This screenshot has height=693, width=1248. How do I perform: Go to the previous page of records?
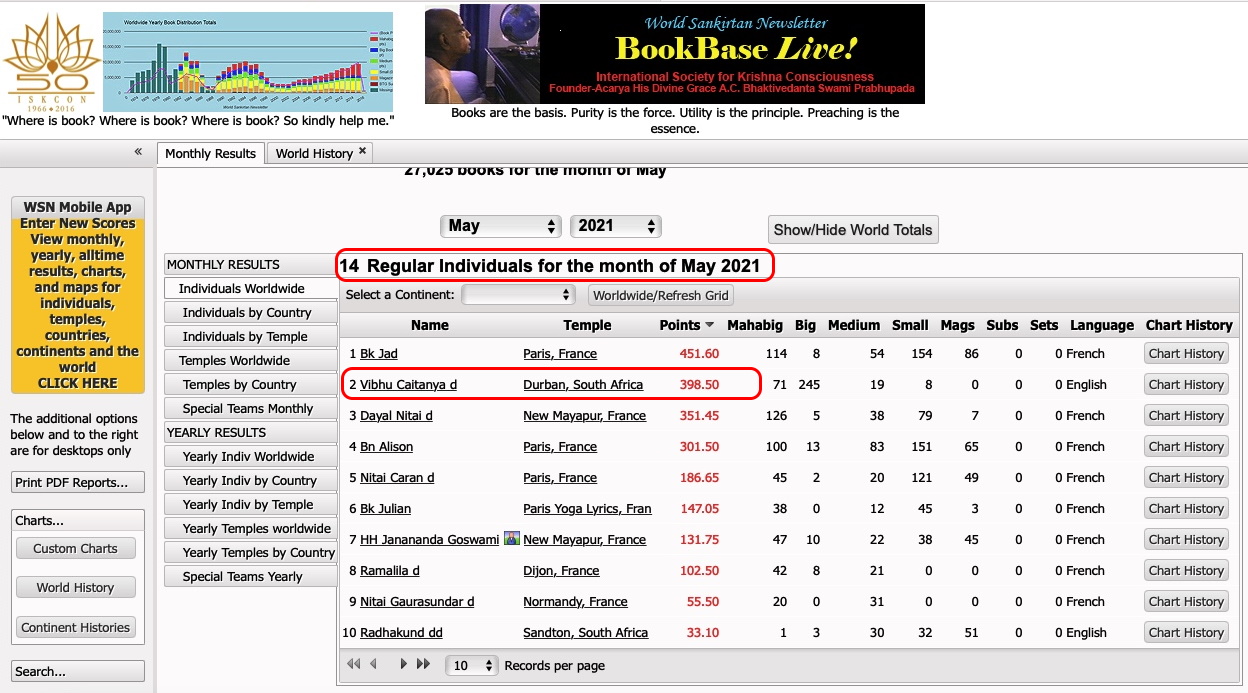point(374,664)
